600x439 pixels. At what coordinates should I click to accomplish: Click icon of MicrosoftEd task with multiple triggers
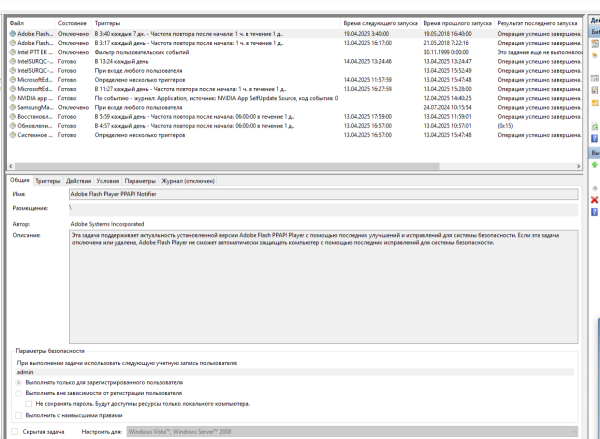[13, 80]
